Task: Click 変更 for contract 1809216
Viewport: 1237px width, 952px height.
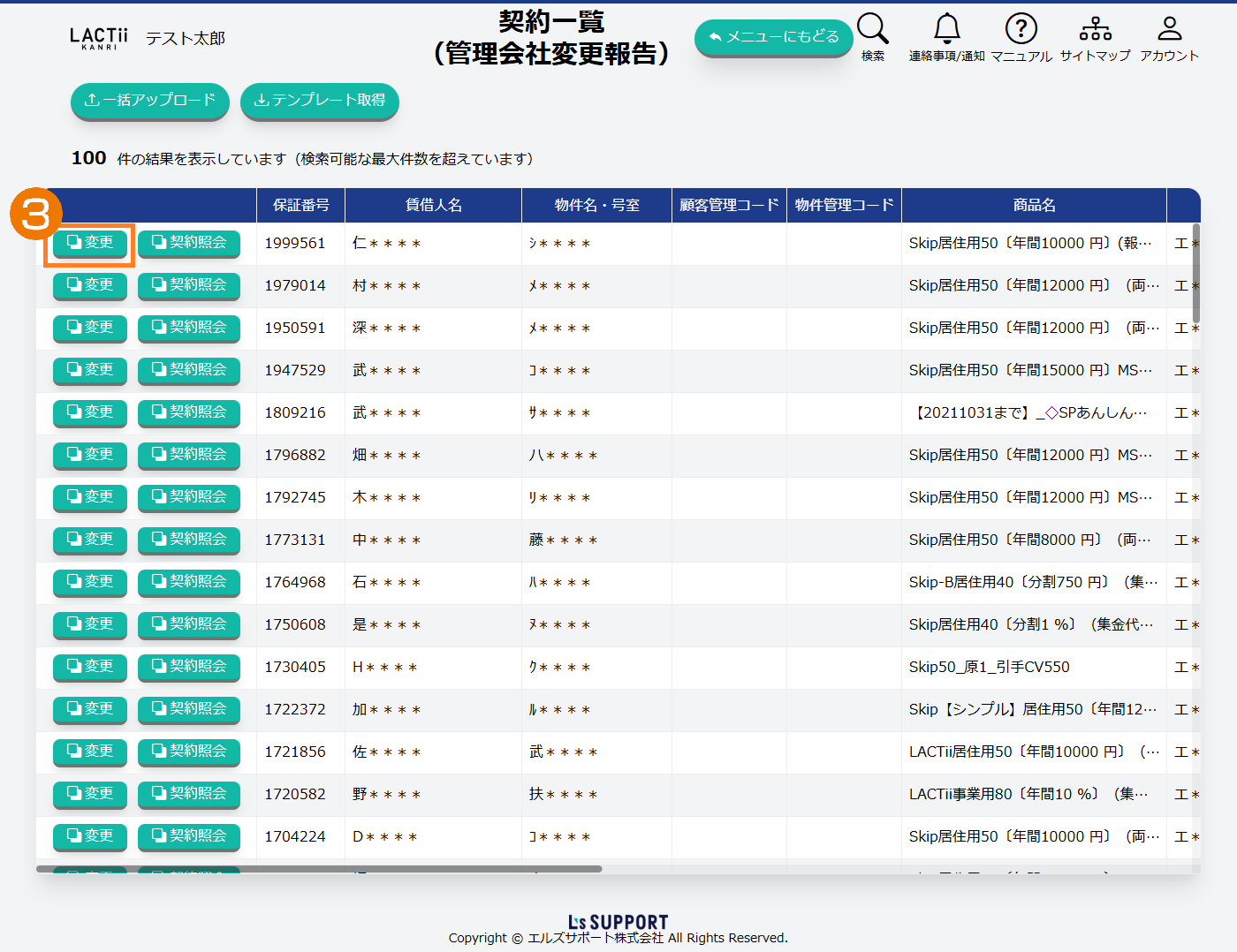Action: [x=90, y=412]
